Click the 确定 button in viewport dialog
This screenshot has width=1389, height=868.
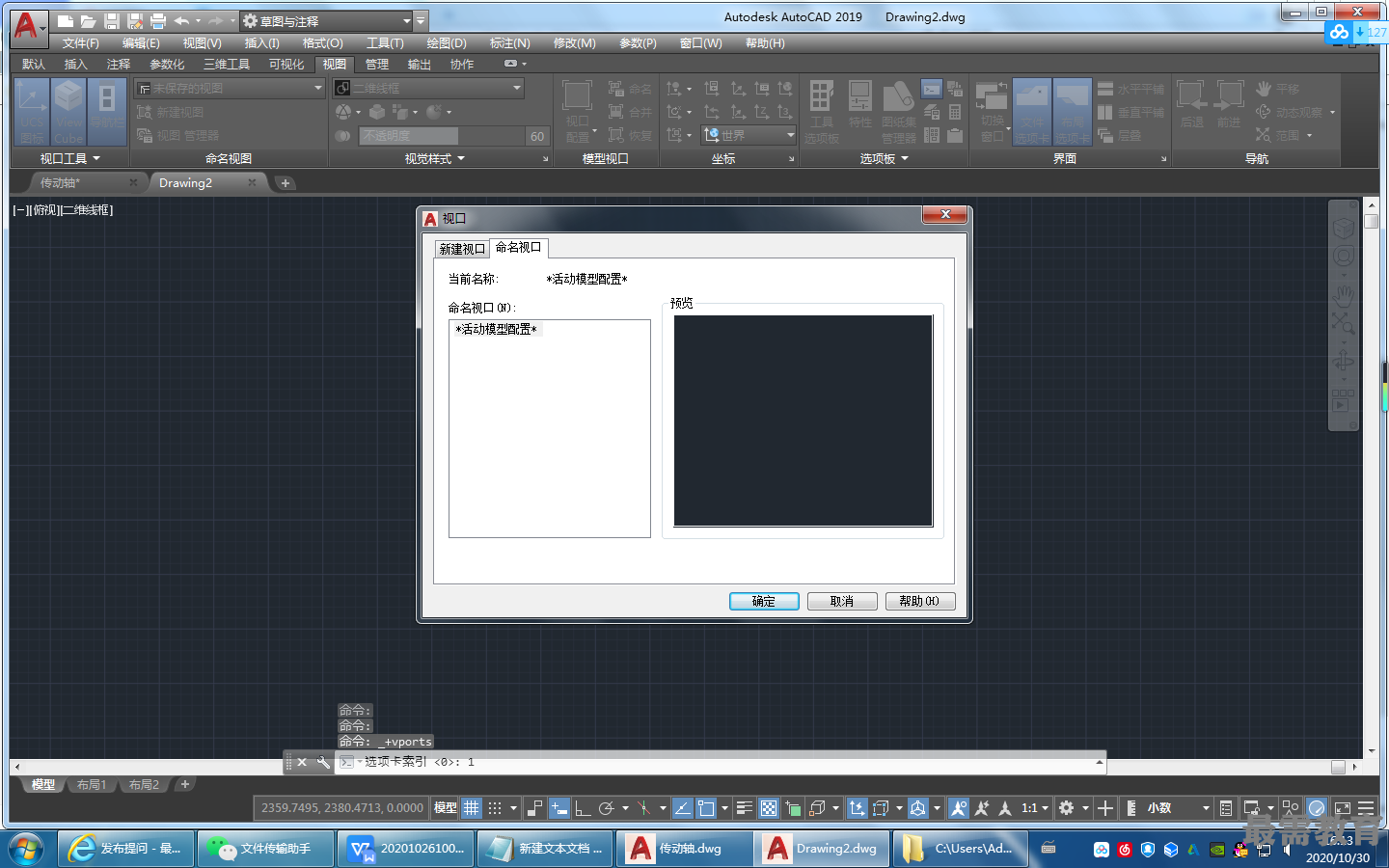pyautogui.click(x=764, y=601)
